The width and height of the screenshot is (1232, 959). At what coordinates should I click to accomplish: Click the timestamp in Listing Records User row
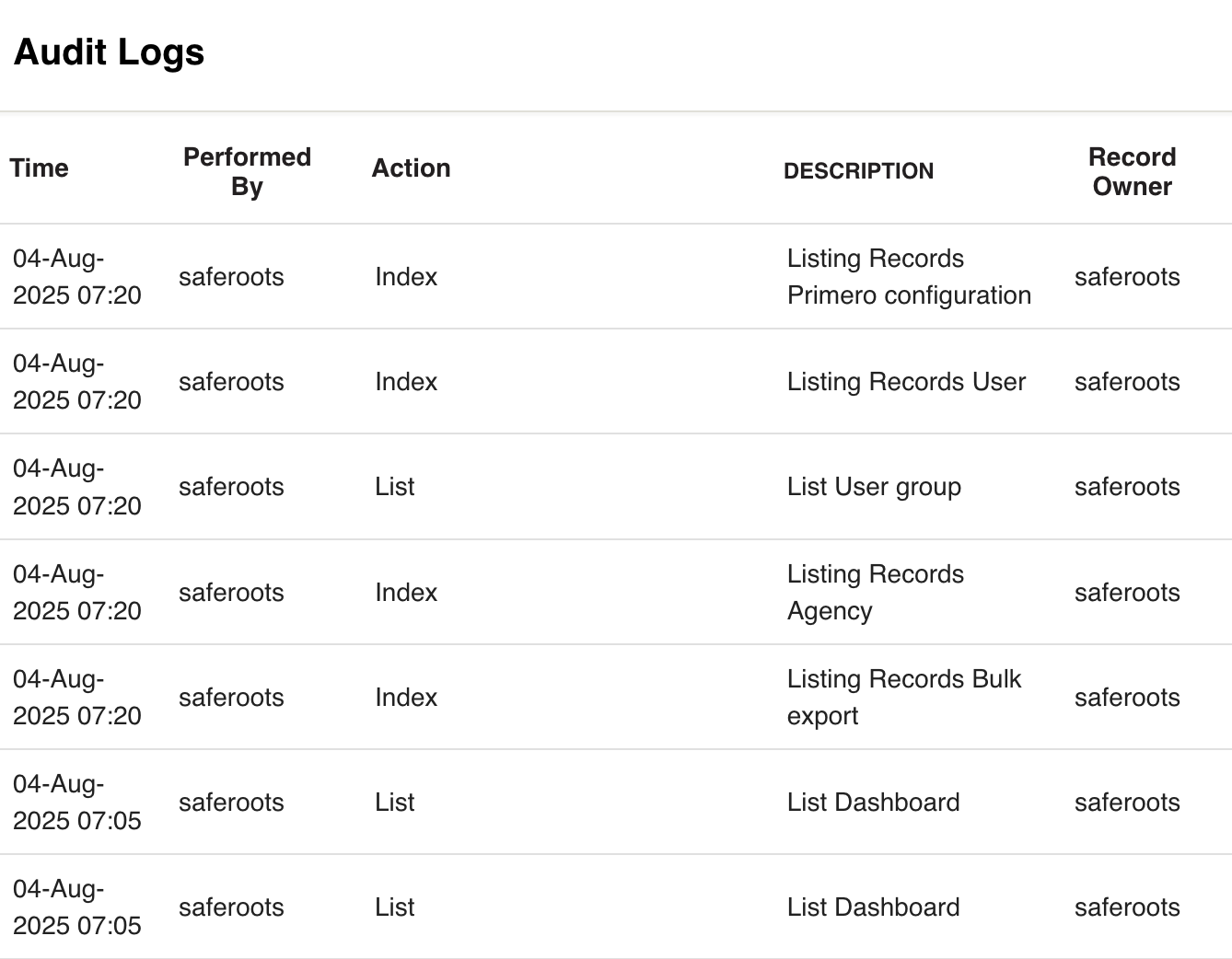(x=77, y=382)
